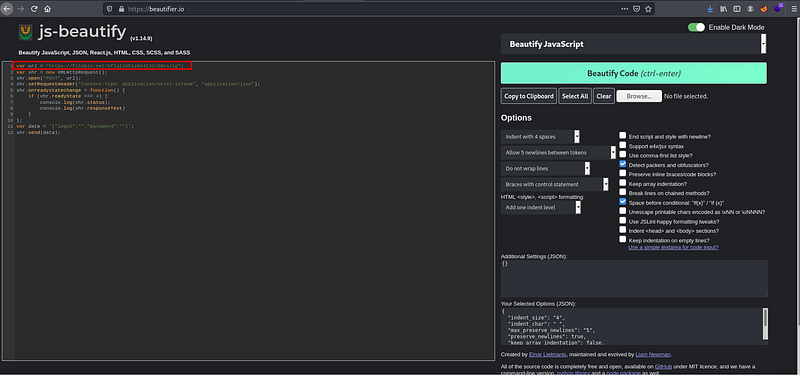Open the browser library icon
800x376 pixels.
coord(723,9)
